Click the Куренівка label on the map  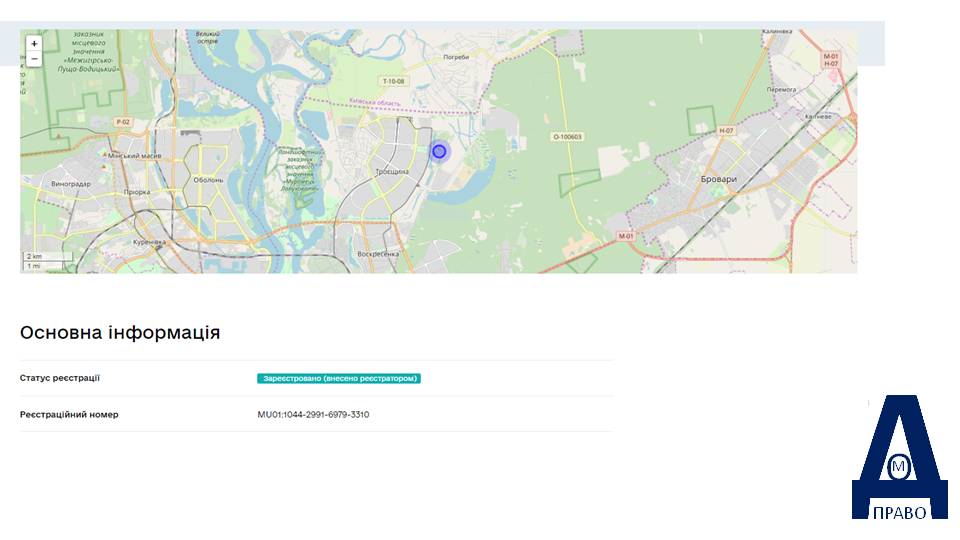(x=149, y=242)
